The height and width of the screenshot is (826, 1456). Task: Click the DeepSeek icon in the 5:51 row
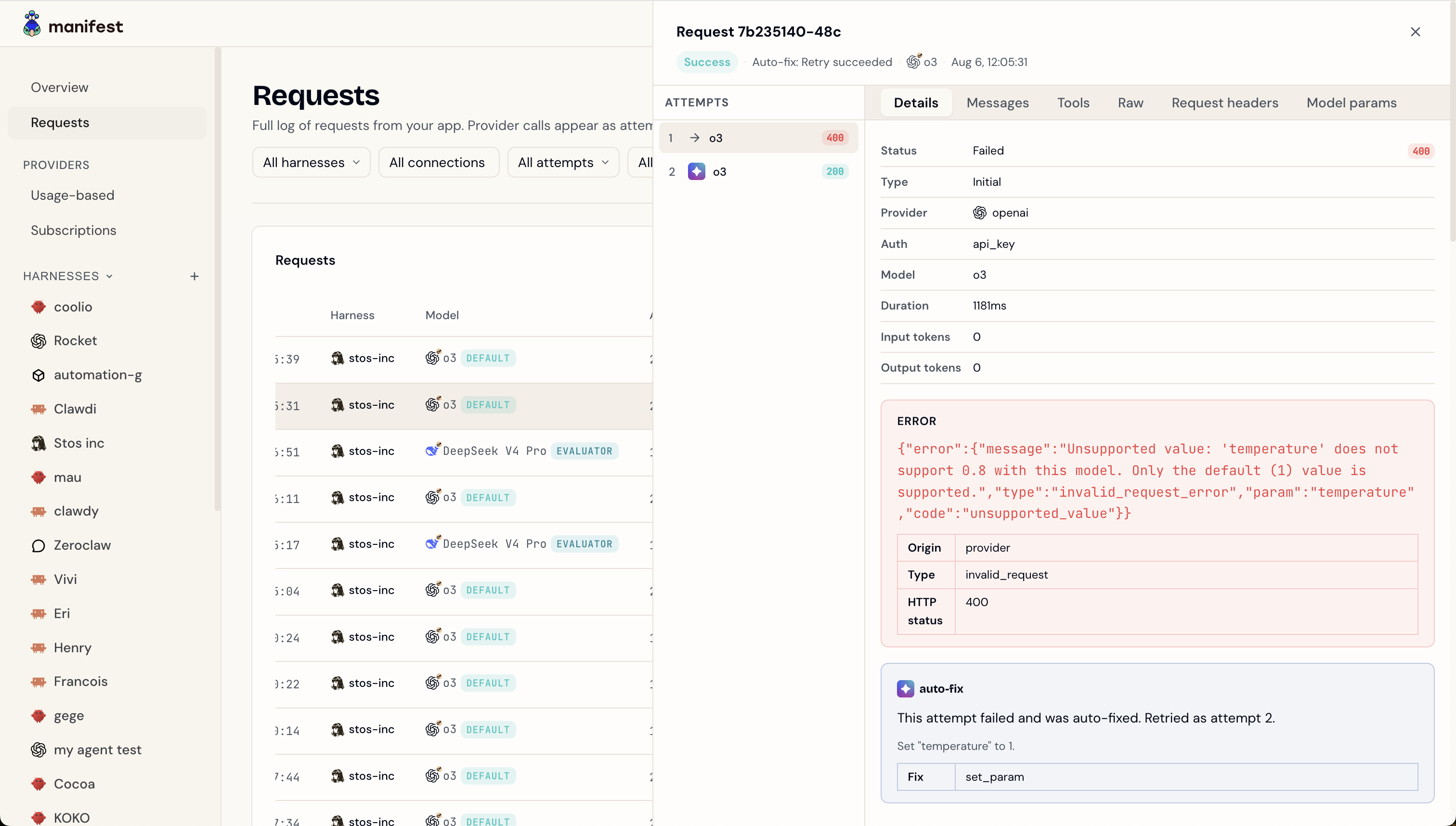[432, 450]
